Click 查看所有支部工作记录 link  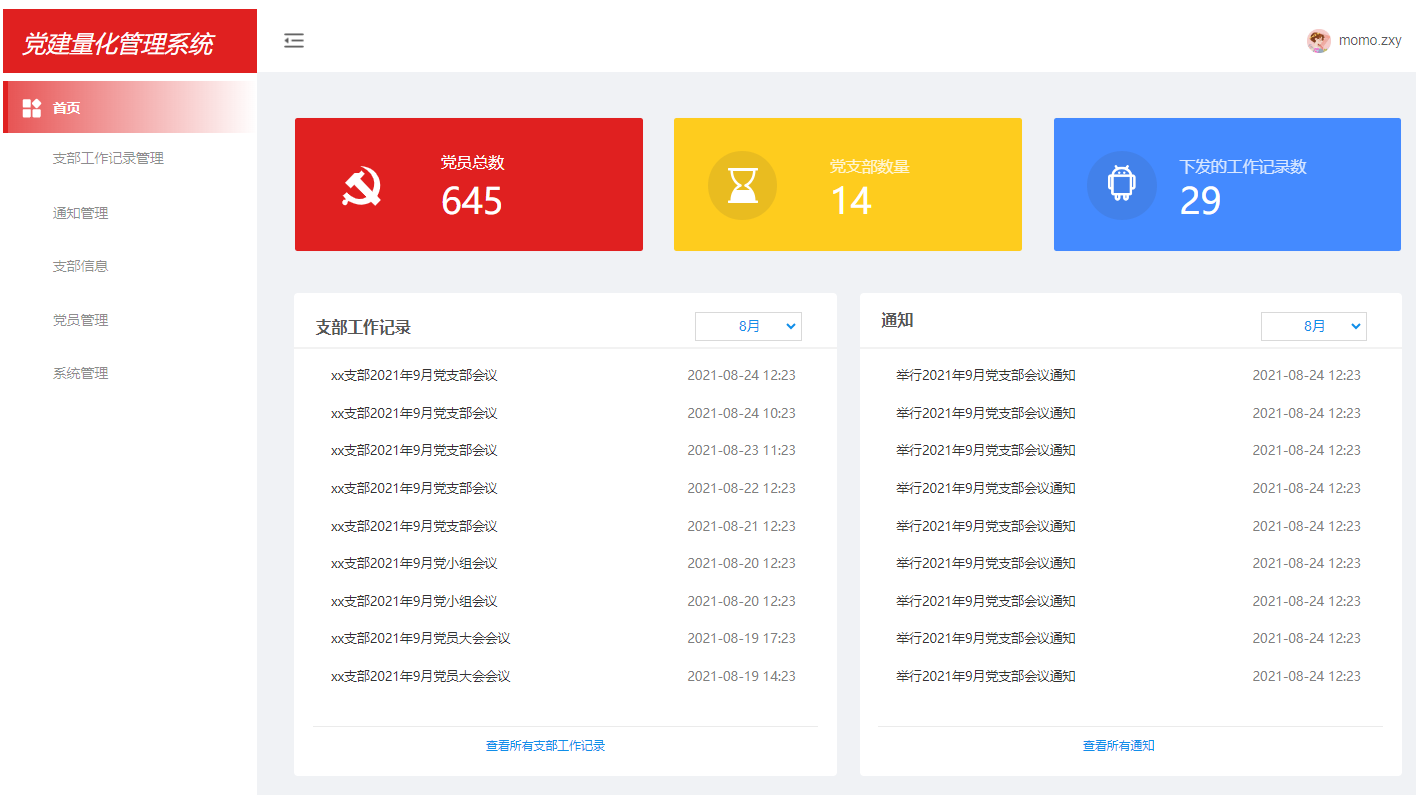coord(545,746)
